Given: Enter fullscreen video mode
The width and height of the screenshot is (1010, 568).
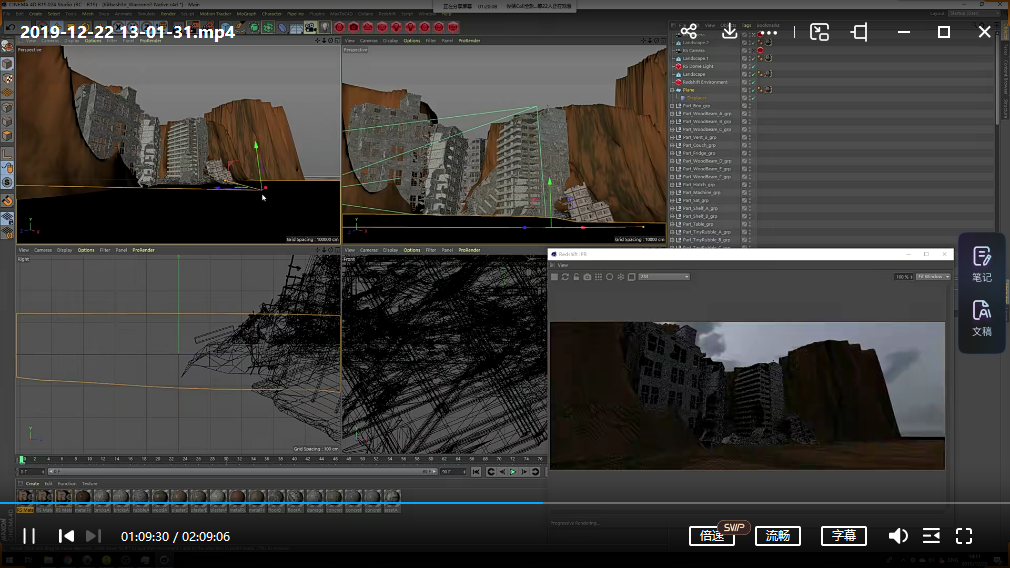Looking at the screenshot, I should pyautogui.click(x=964, y=536).
